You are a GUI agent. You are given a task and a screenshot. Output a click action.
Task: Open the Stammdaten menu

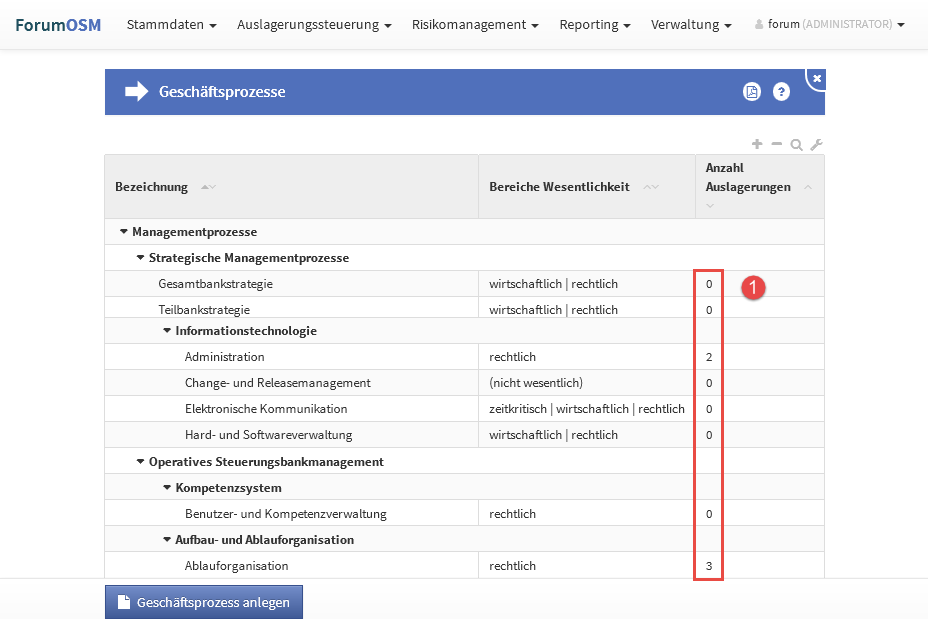[x=171, y=24]
